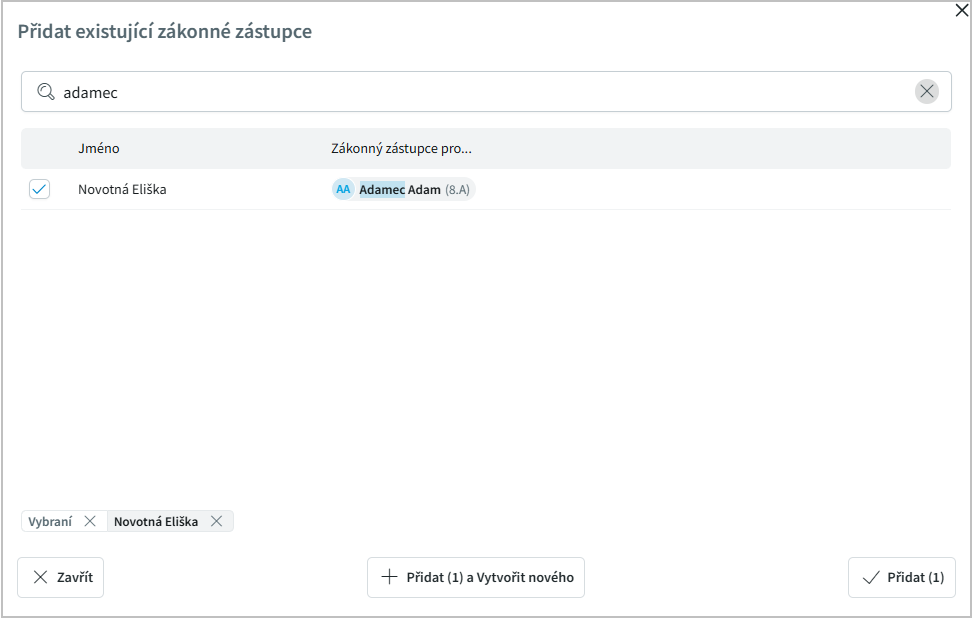Click the checkmark icon on the Přidat button
The height and width of the screenshot is (618, 972).
point(870,577)
